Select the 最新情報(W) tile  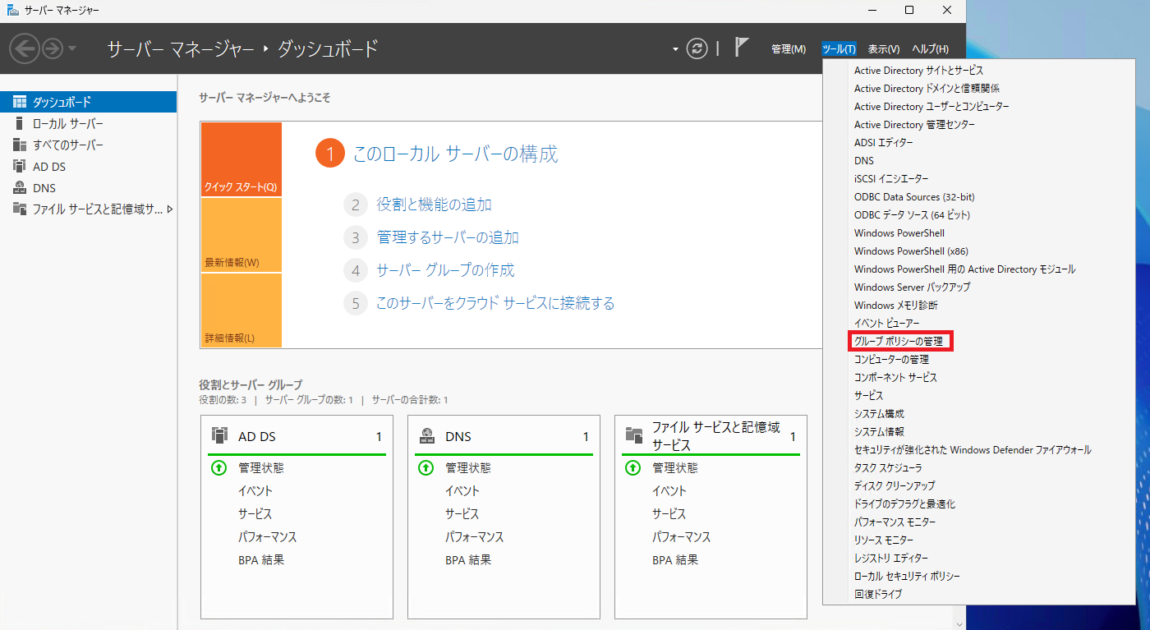click(241, 235)
